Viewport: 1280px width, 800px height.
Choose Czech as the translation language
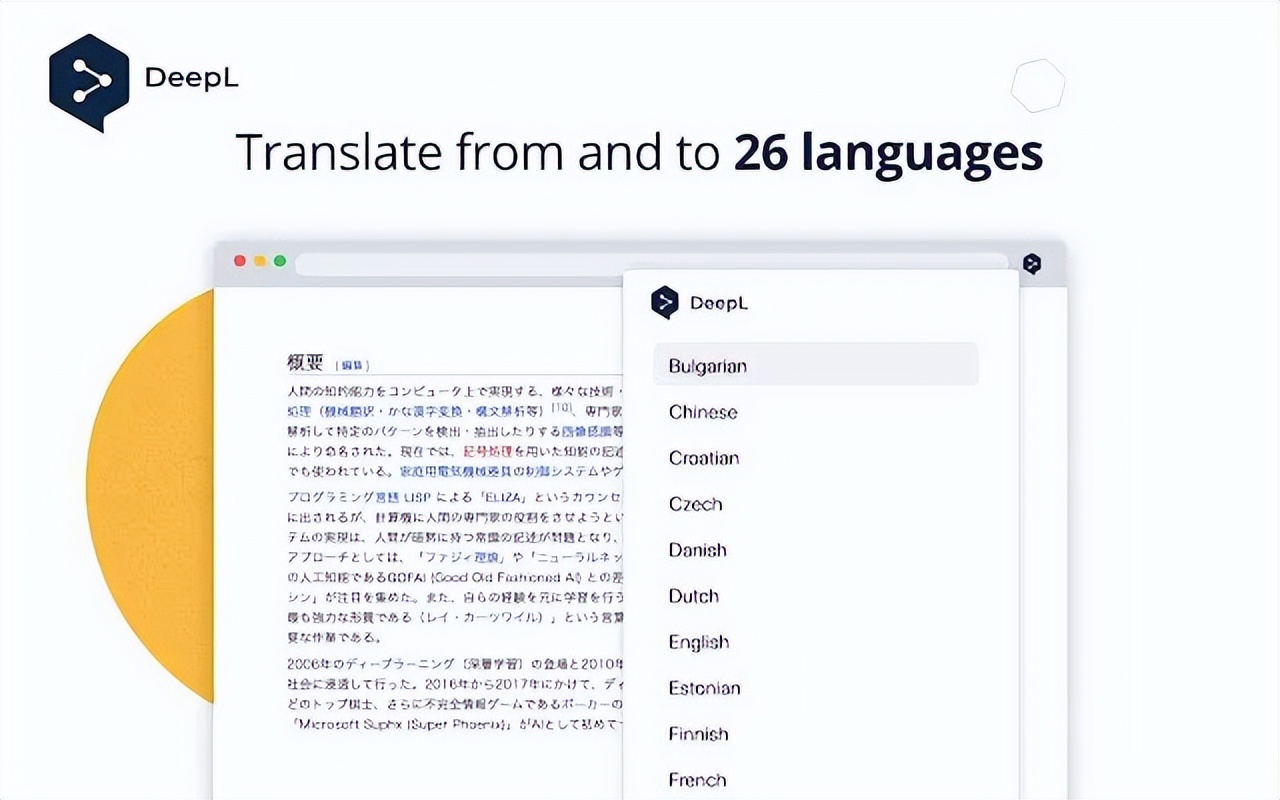[695, 504]
